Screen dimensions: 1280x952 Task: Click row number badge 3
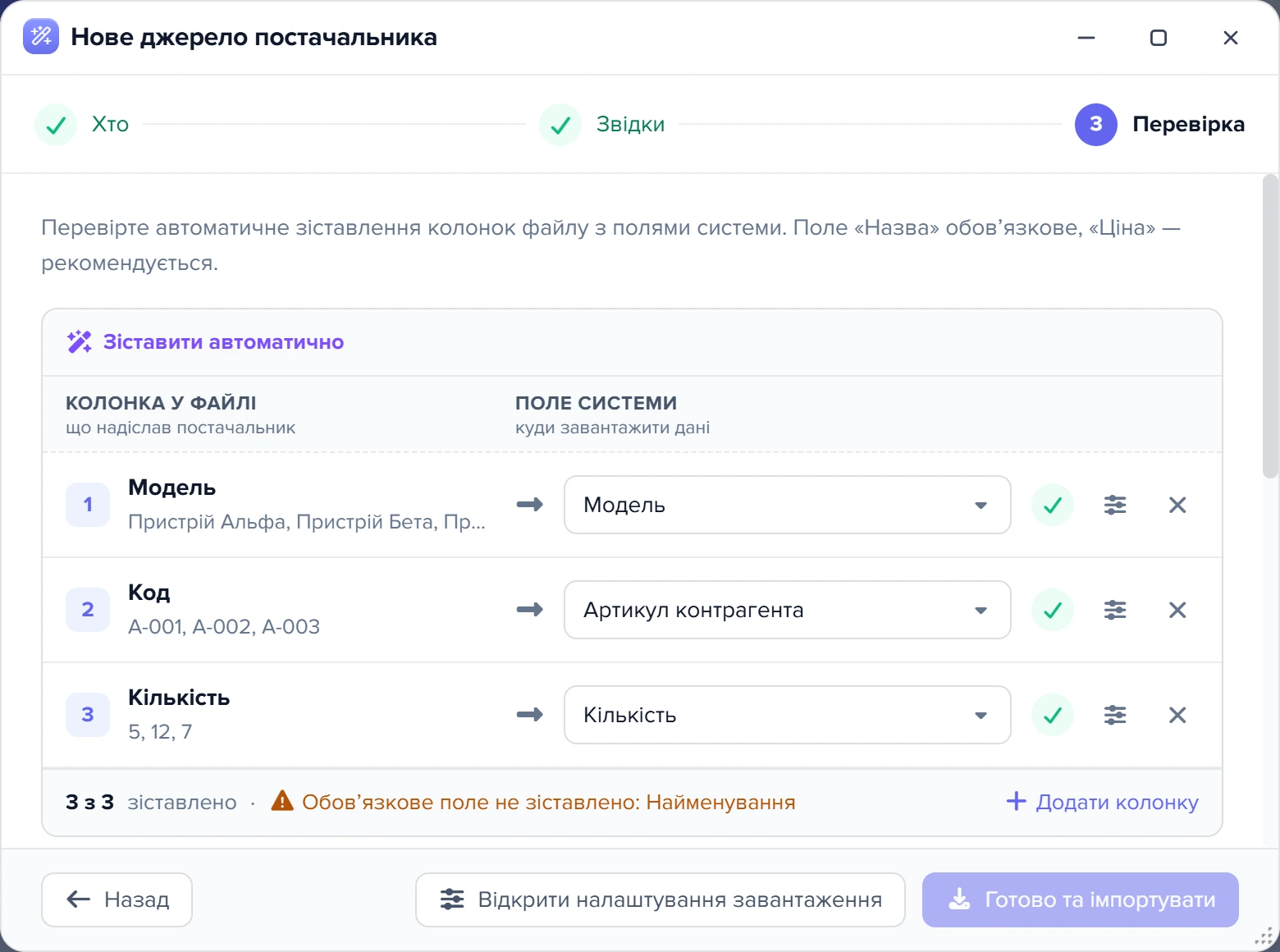pos(88,715)
